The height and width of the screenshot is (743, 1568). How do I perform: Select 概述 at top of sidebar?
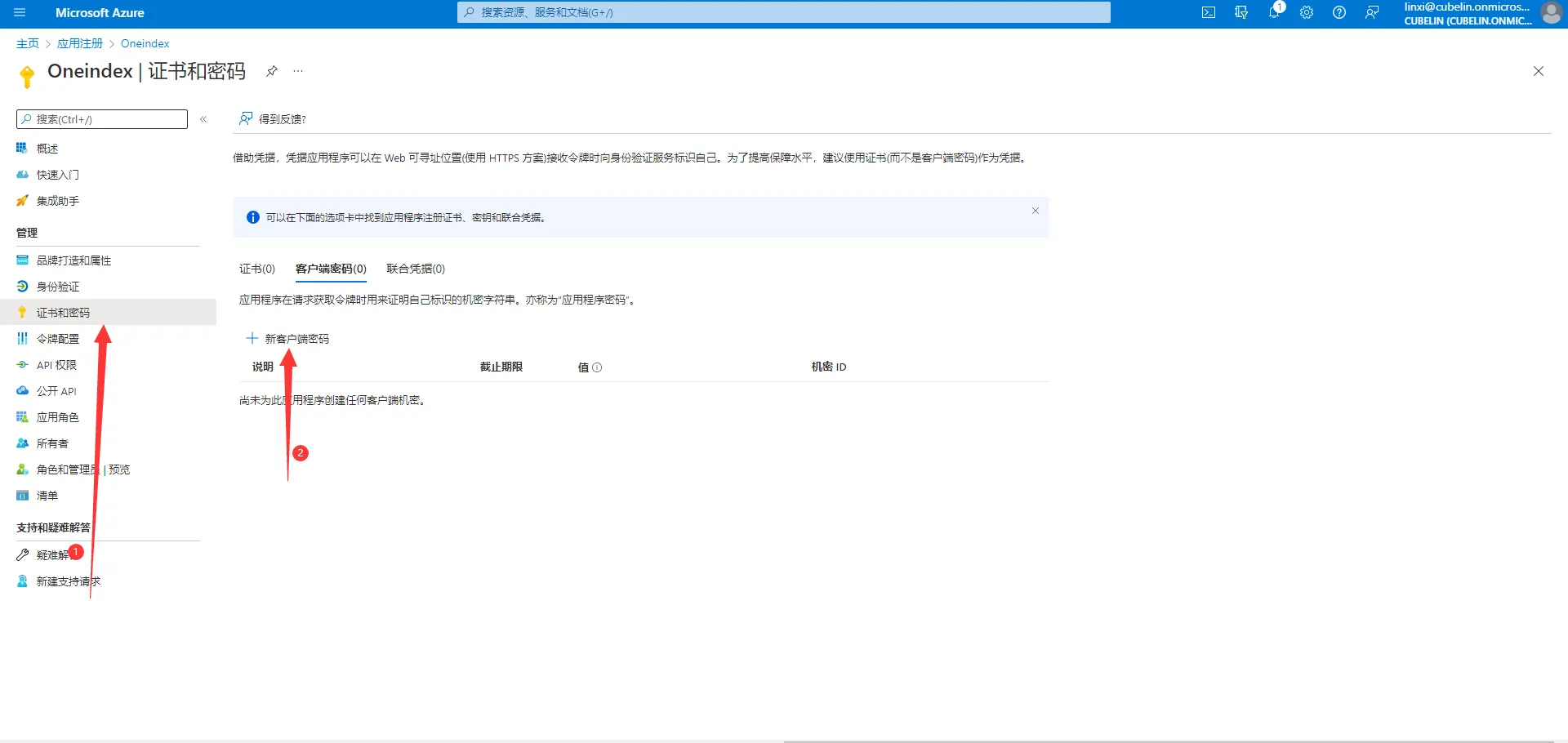pos(47,148)
